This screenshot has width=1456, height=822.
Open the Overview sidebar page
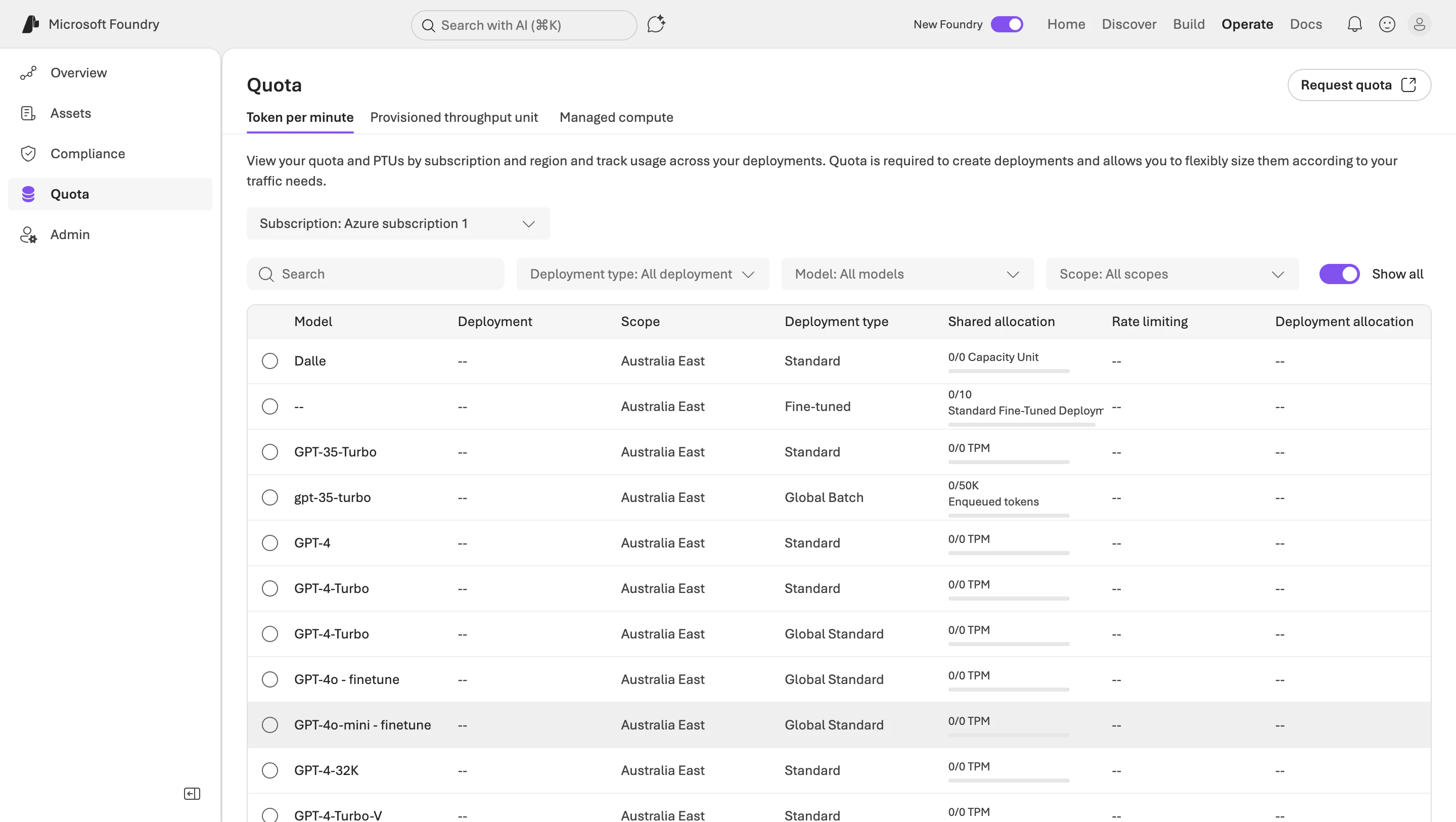[110, 73]
